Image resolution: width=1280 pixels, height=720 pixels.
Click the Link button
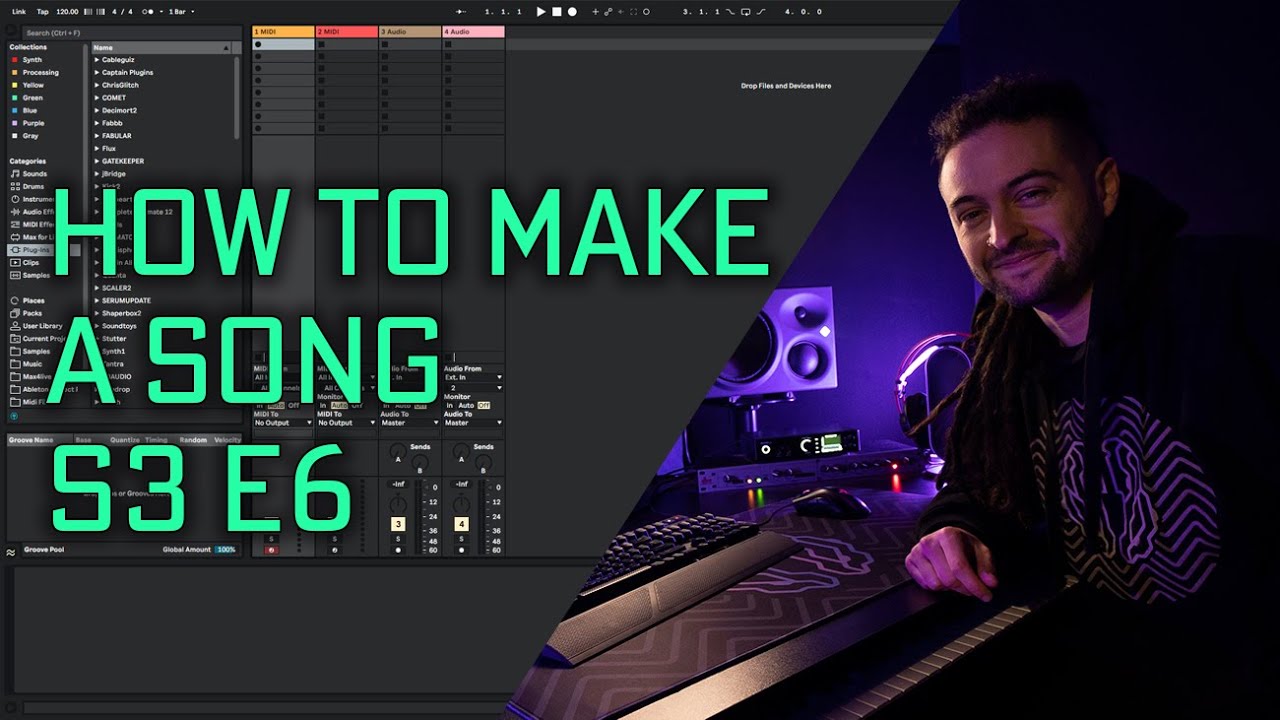point(19,12)
